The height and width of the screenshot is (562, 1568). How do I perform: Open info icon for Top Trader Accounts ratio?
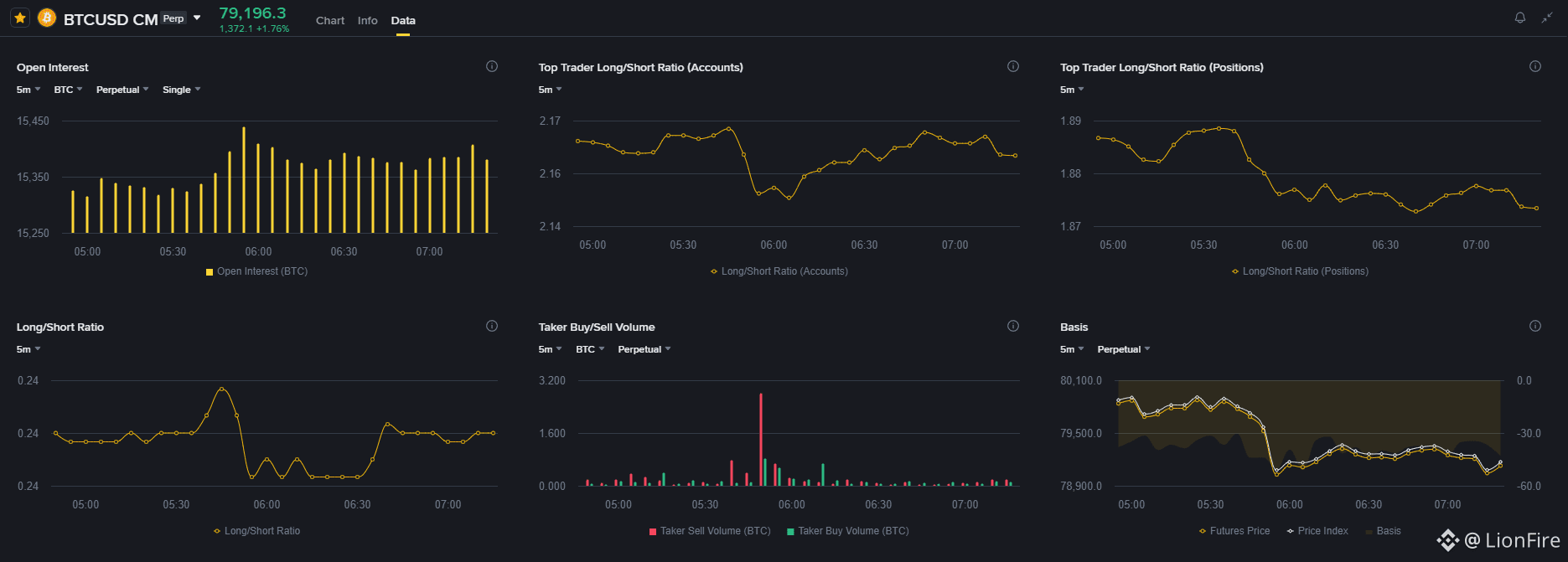click(1013, 66)
